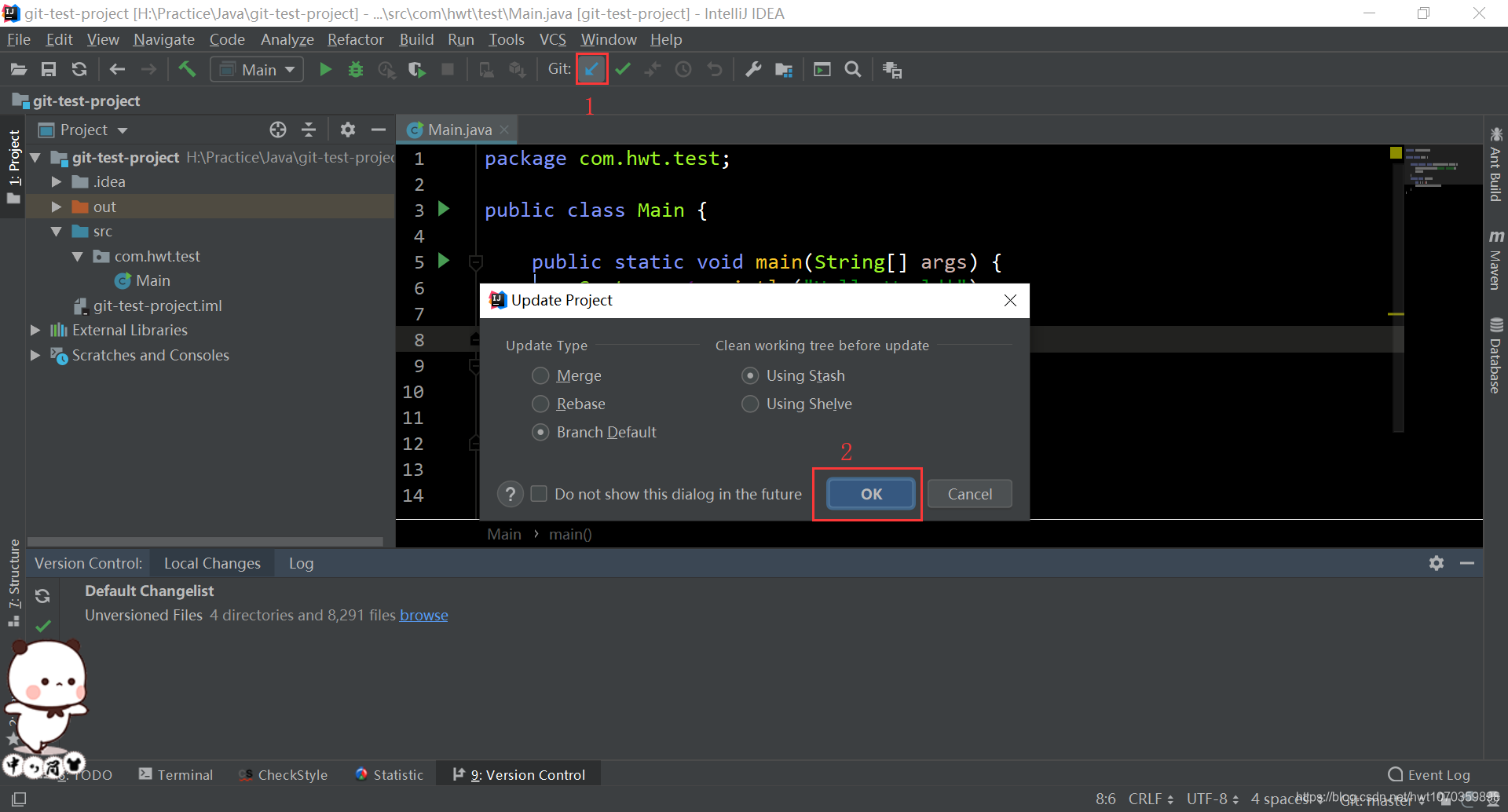Expand the .idea folder

point(57,182)
